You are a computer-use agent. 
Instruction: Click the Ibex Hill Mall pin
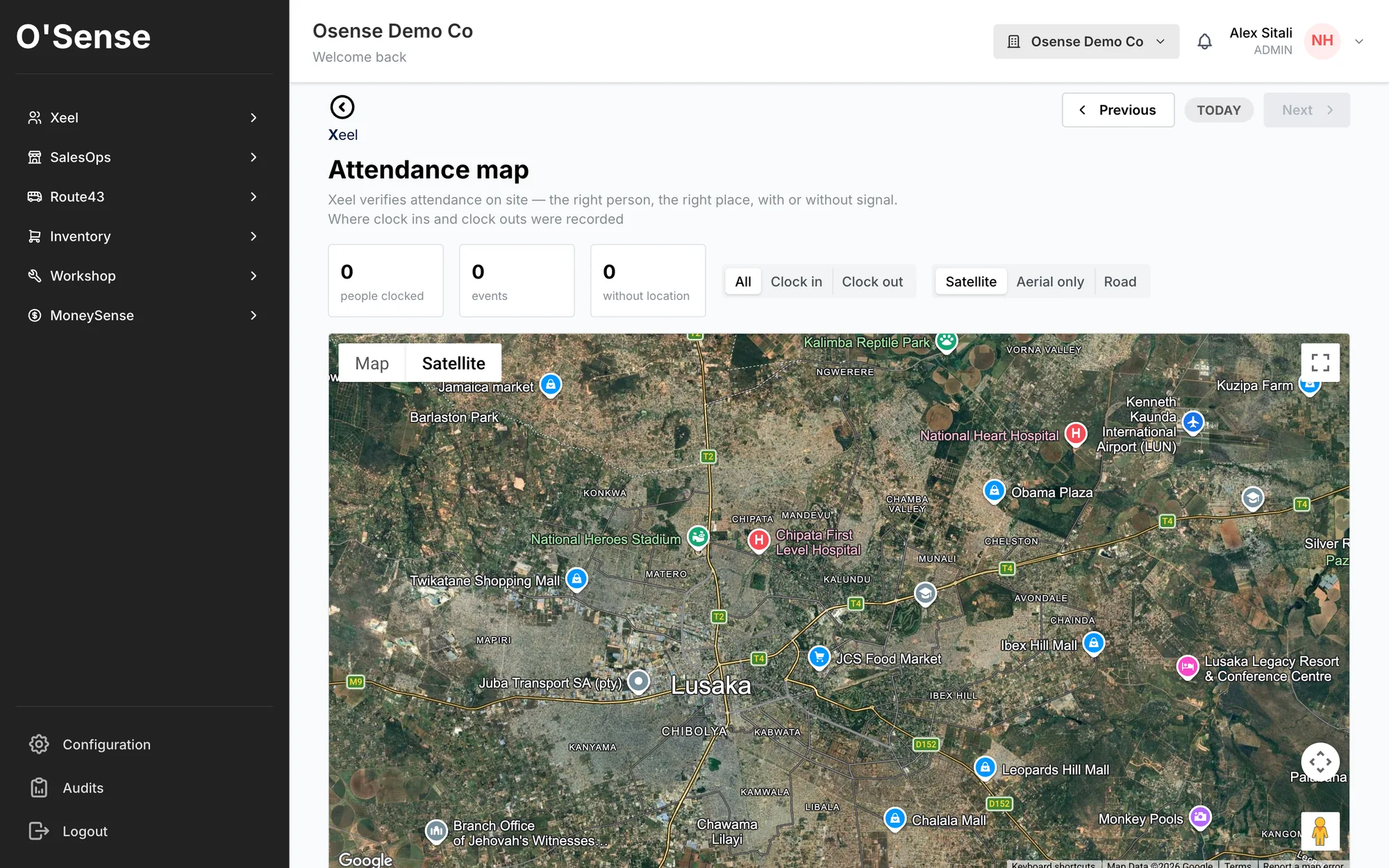1094,644
